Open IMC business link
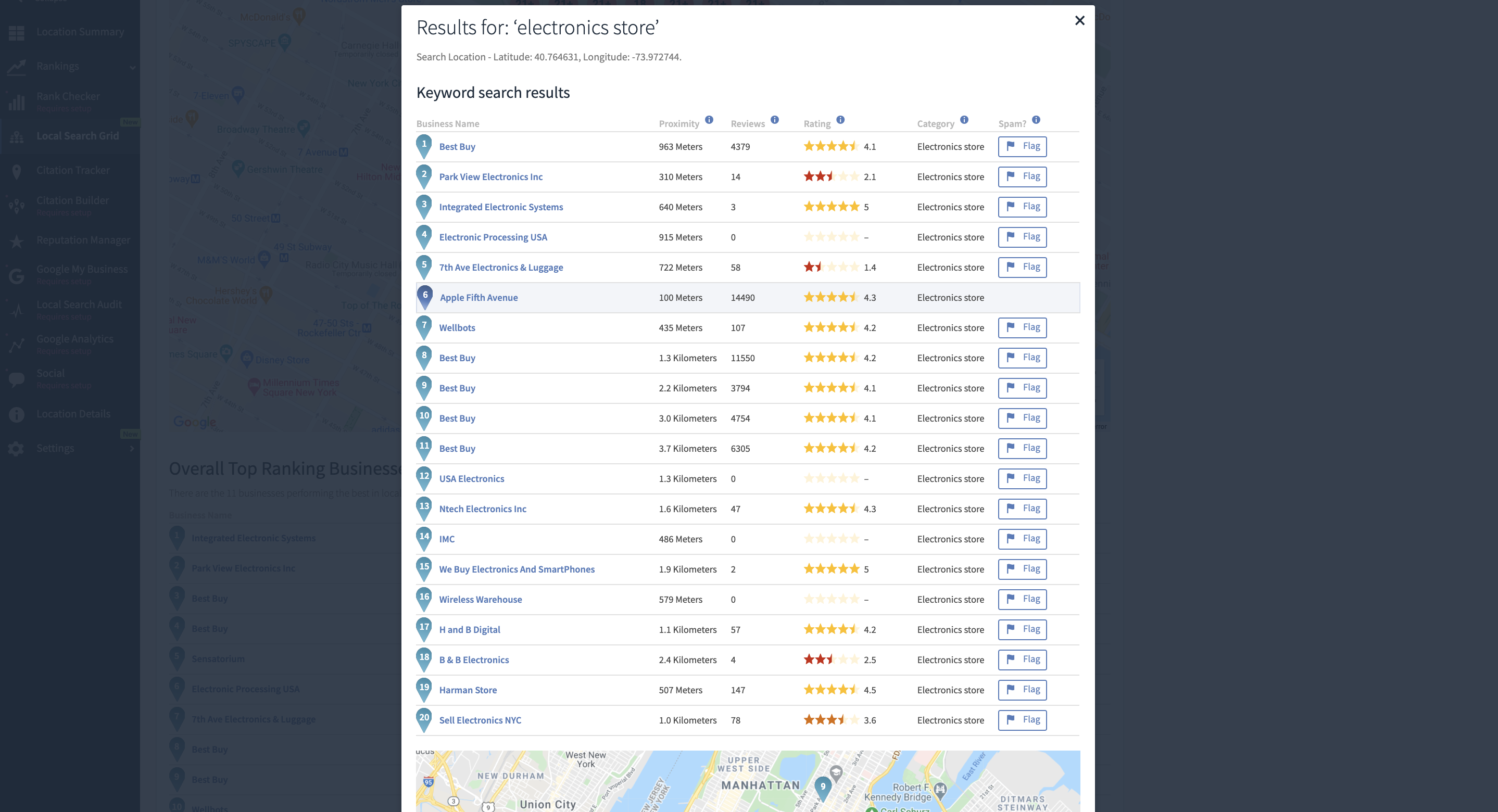 (x=447, y=539)
